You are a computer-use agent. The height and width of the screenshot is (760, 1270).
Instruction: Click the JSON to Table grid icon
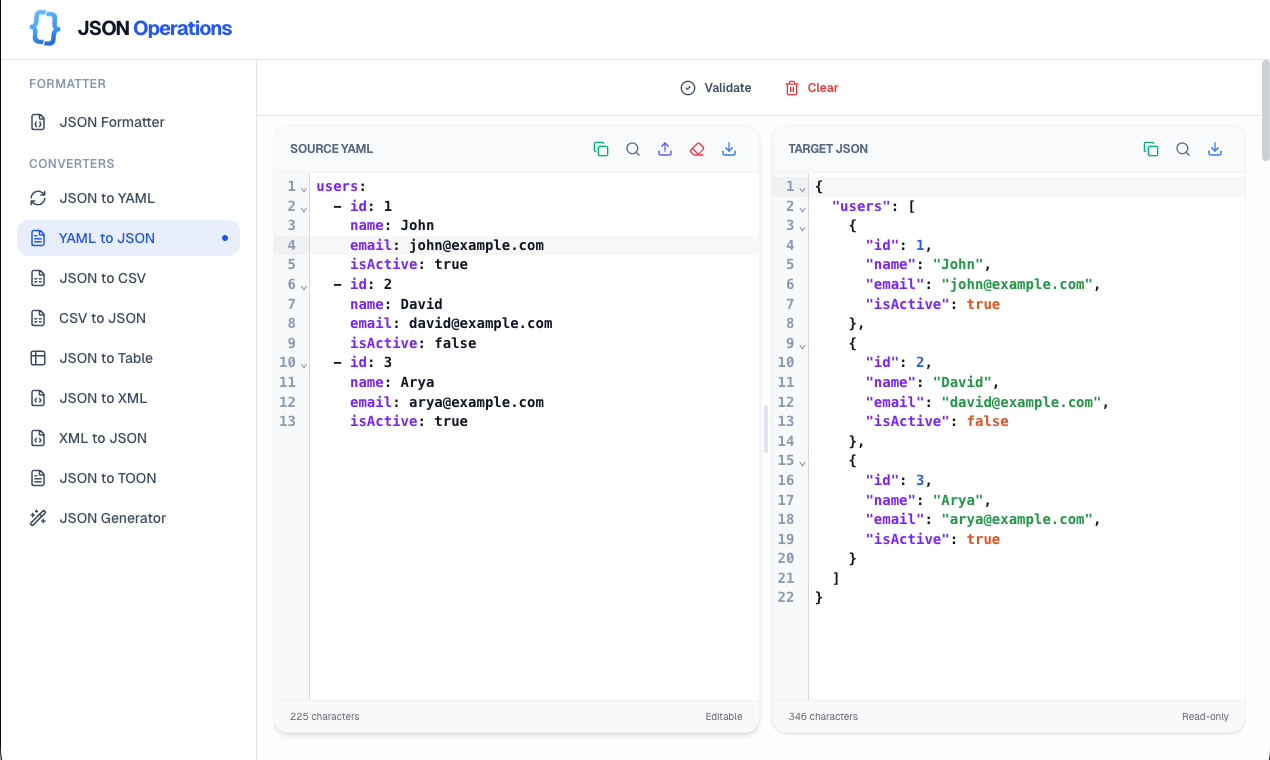(x=38, y=357)
